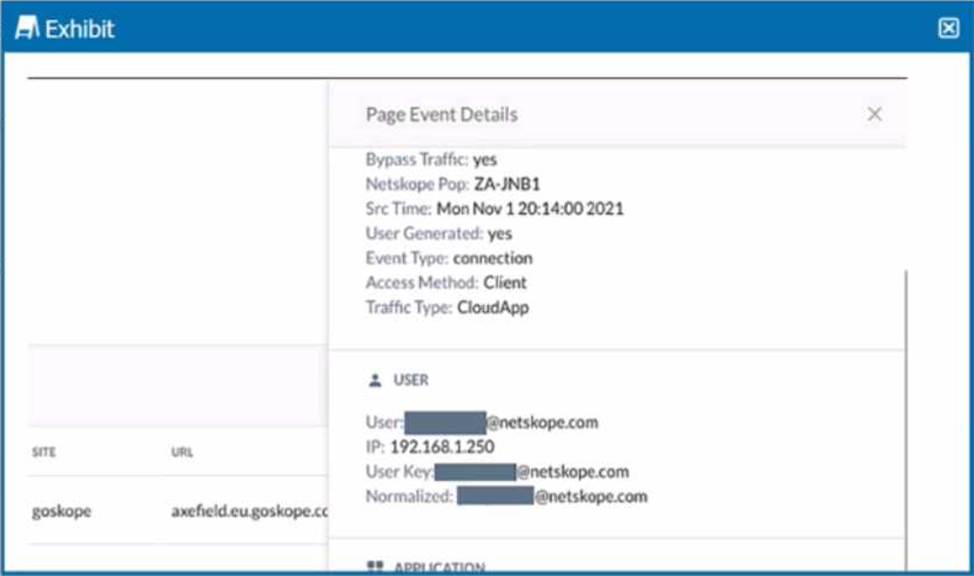This screenshot has height=576, width=974.
Task: Click the User Key email value
Action: (532, 472)
